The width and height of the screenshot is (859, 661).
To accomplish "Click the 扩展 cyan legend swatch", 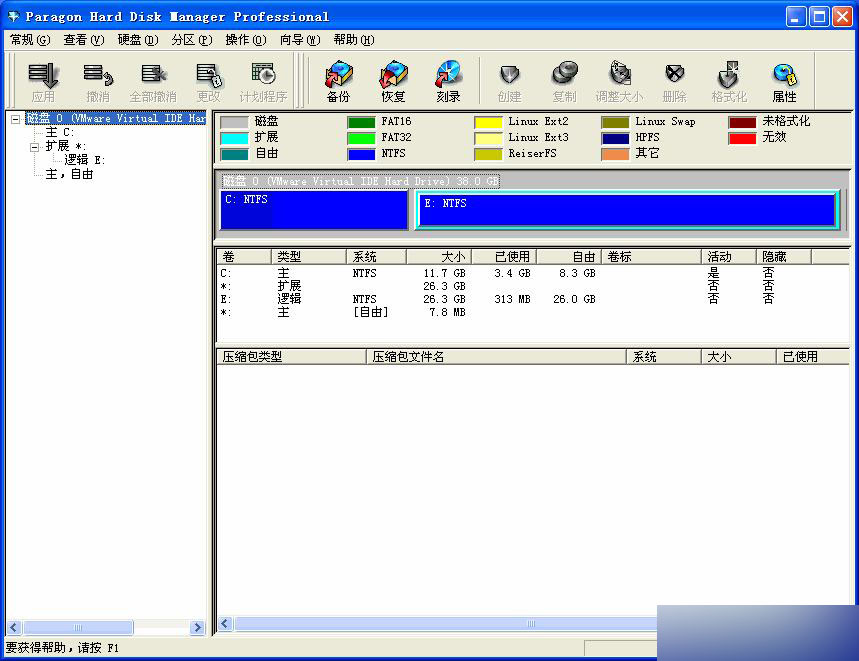I will [x=234, y=138].
